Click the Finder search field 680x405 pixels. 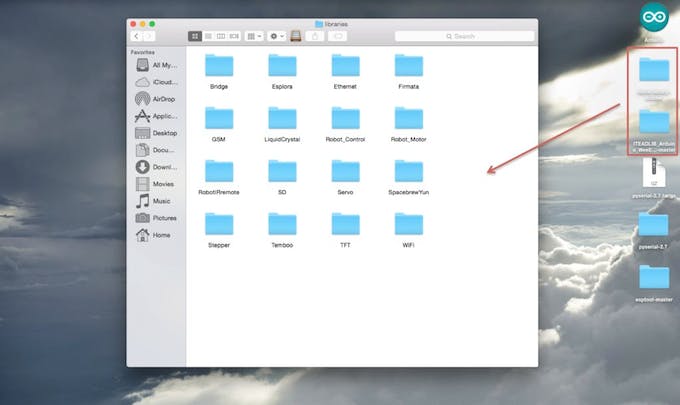click(x=464, y=36)
